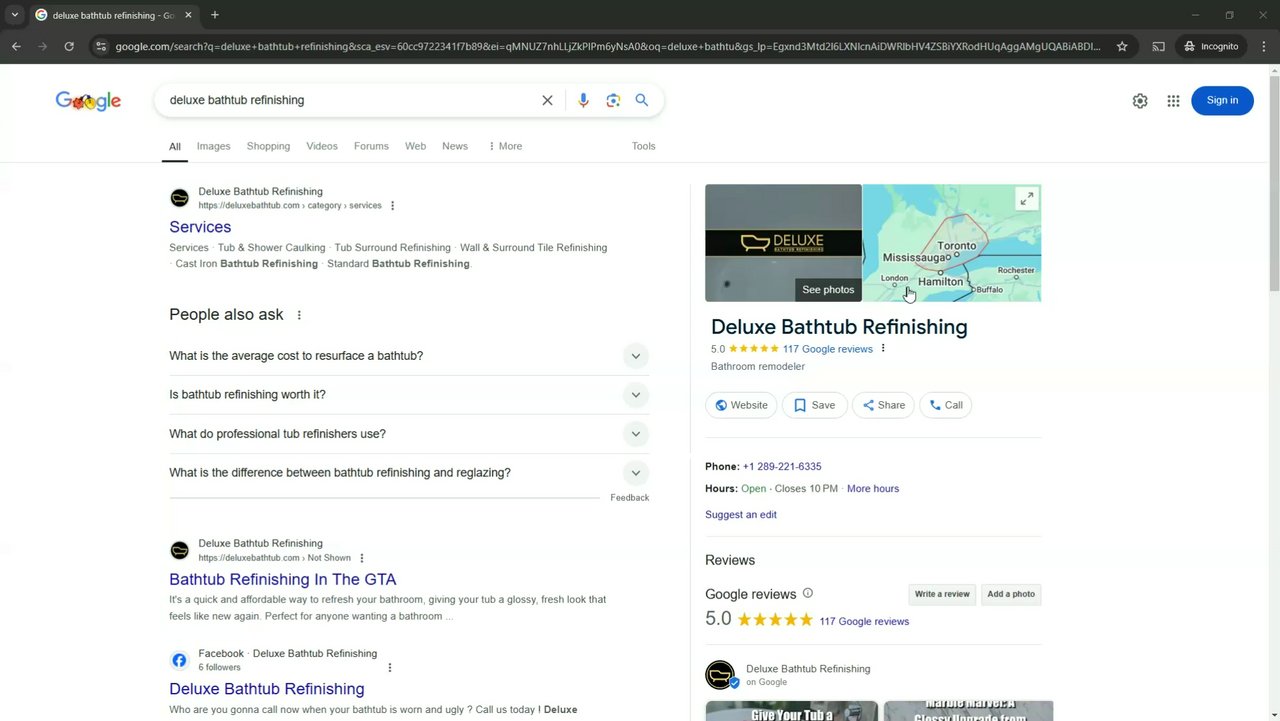This screenshot has width=1280, height=721.
Task: Open 'Bathtub Refinishing In The GTA' result
Action: (x=283, y=579)
